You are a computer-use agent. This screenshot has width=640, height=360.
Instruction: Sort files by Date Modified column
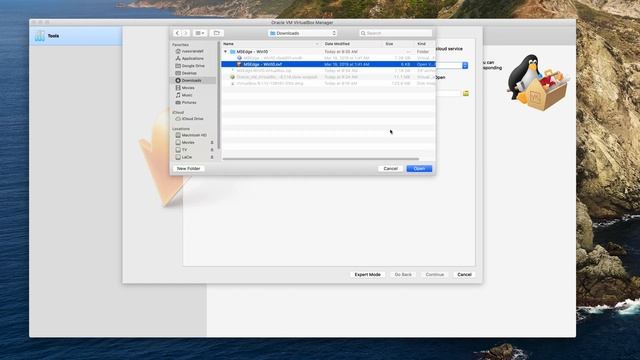coord(353,44)
